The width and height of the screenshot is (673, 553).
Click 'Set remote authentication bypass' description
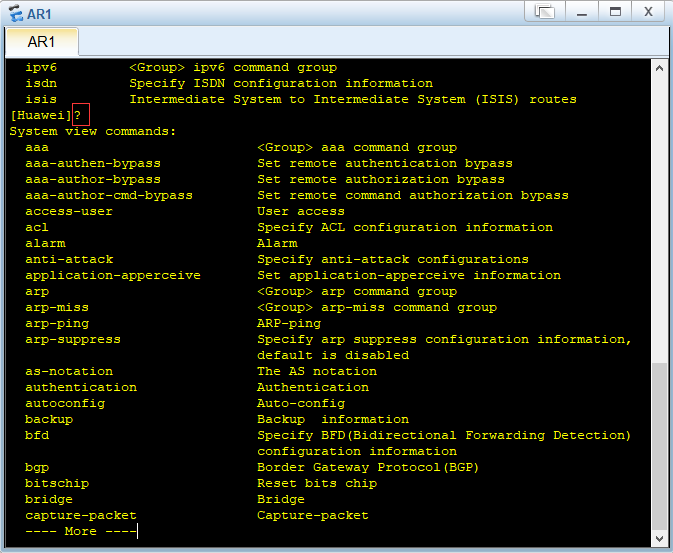[385, 164]
